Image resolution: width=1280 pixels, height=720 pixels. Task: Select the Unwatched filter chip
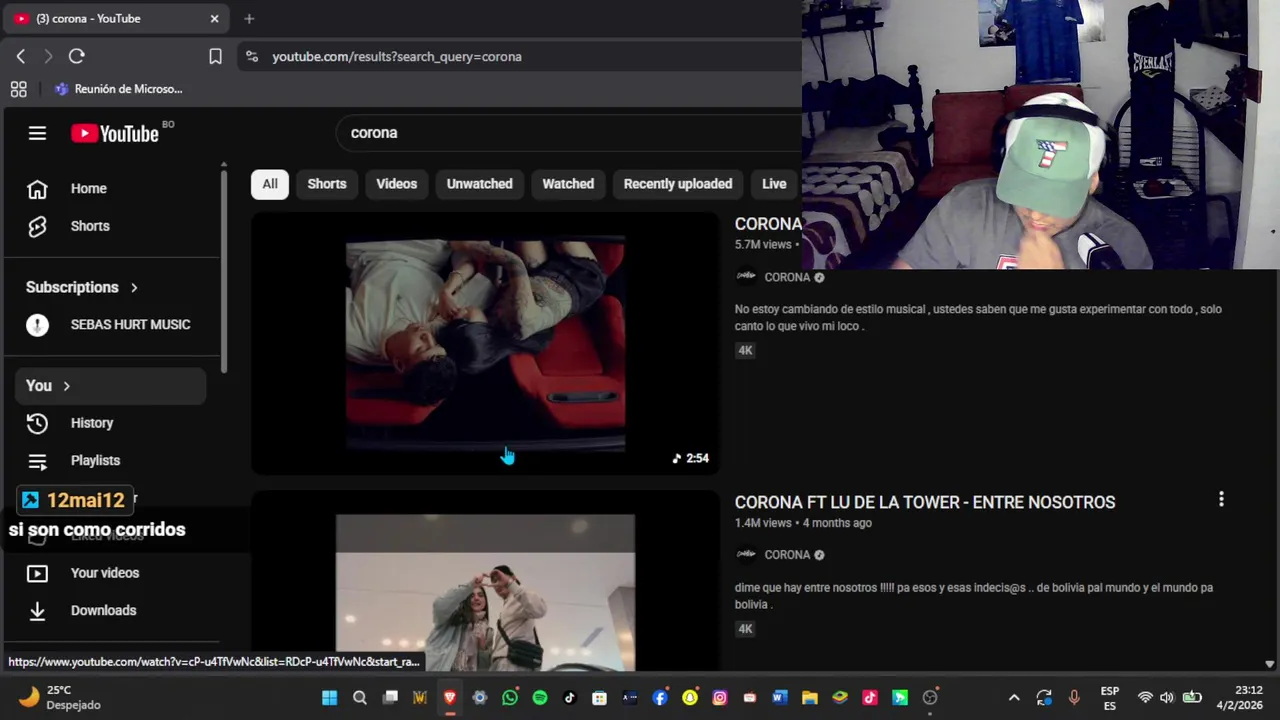(479, 184)
